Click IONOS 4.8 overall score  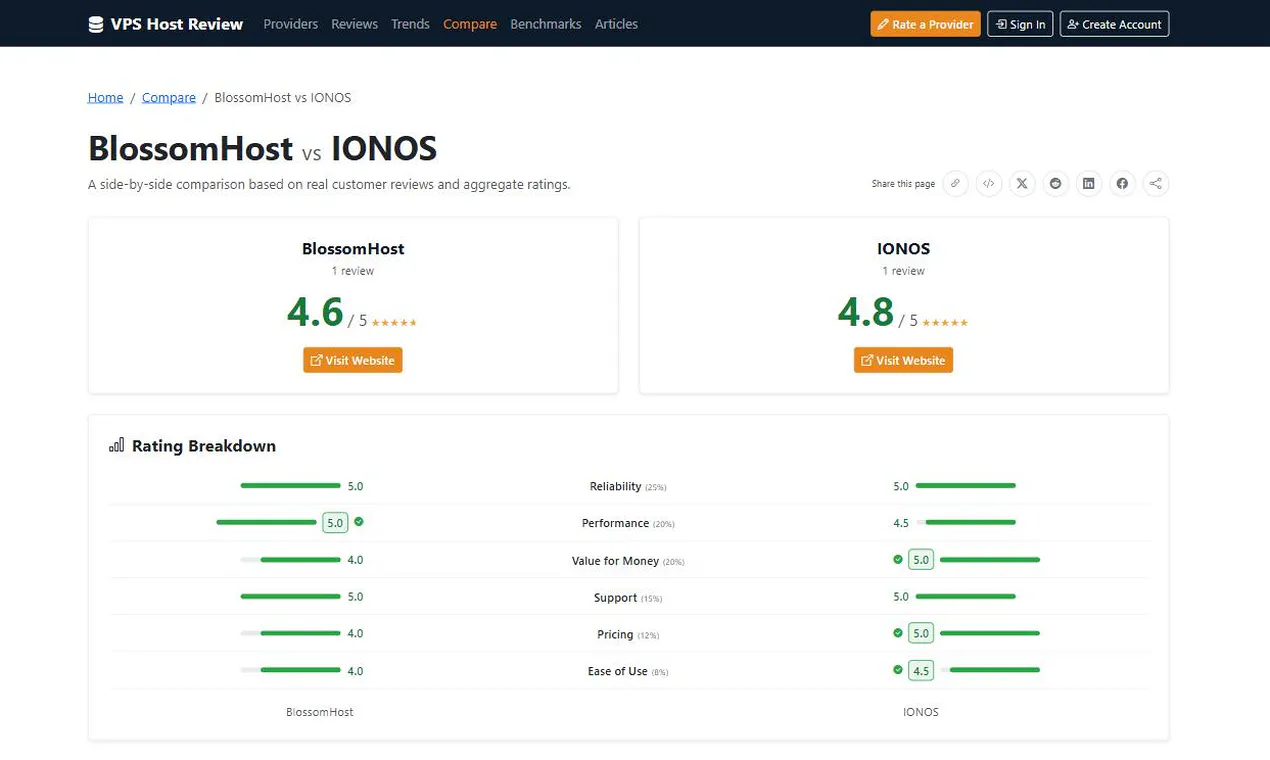pyautogui.click(x=866, y=312)
